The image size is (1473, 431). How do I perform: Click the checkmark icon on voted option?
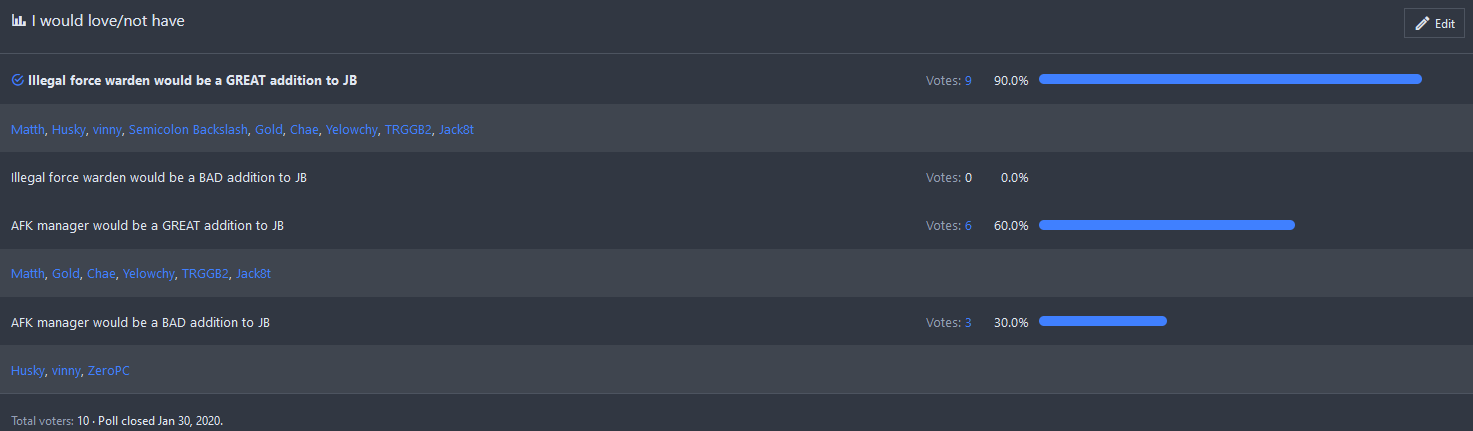pos(17,81)
